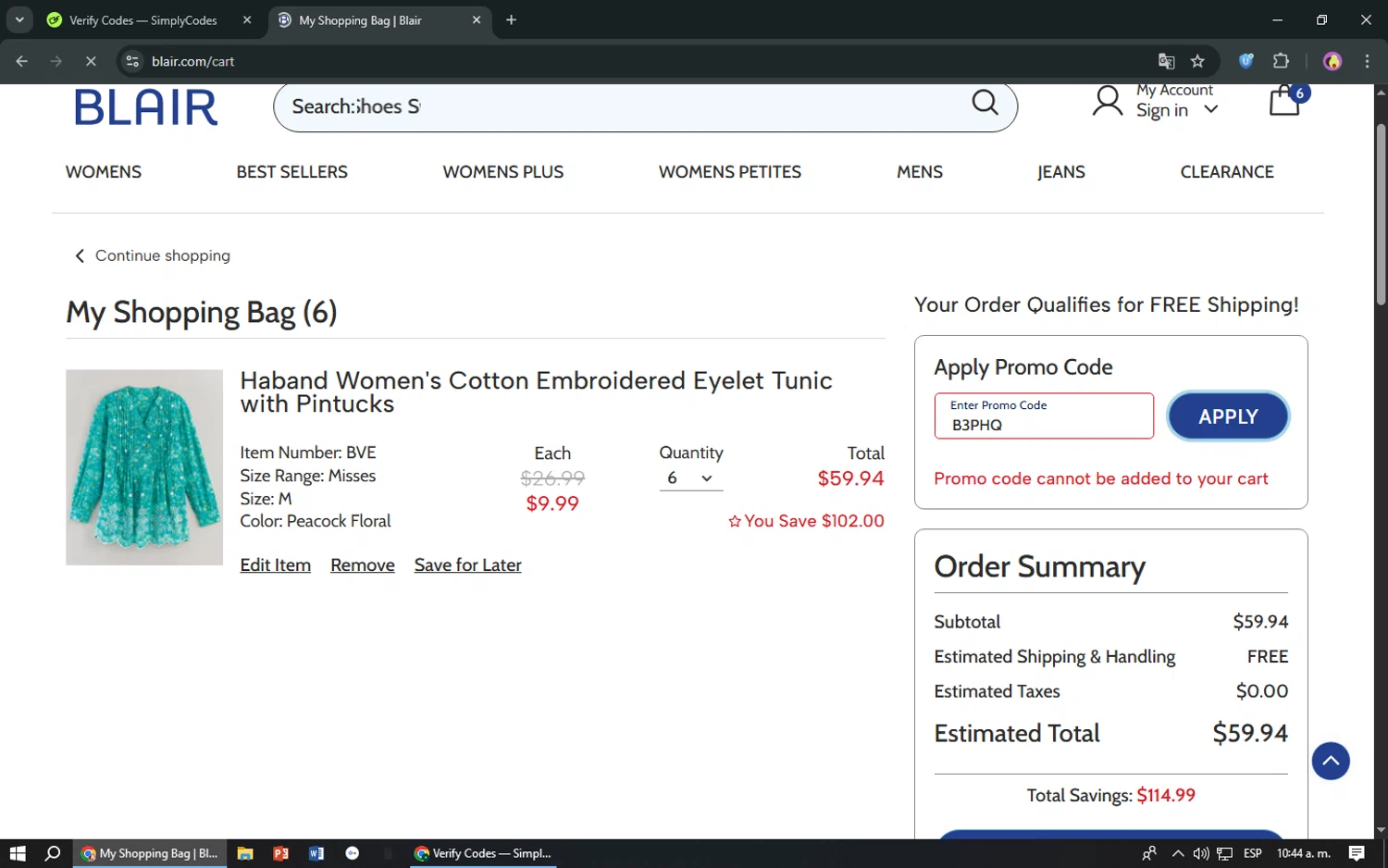Stop page loading with the X button

tap(91, 61)
